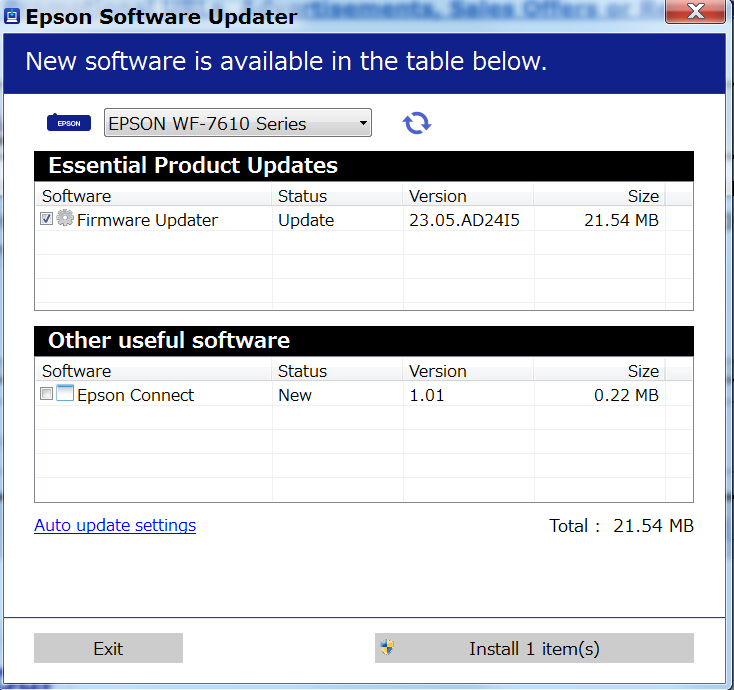Open Auto update settings link
The image size is (734, 690).
point(115,525)
